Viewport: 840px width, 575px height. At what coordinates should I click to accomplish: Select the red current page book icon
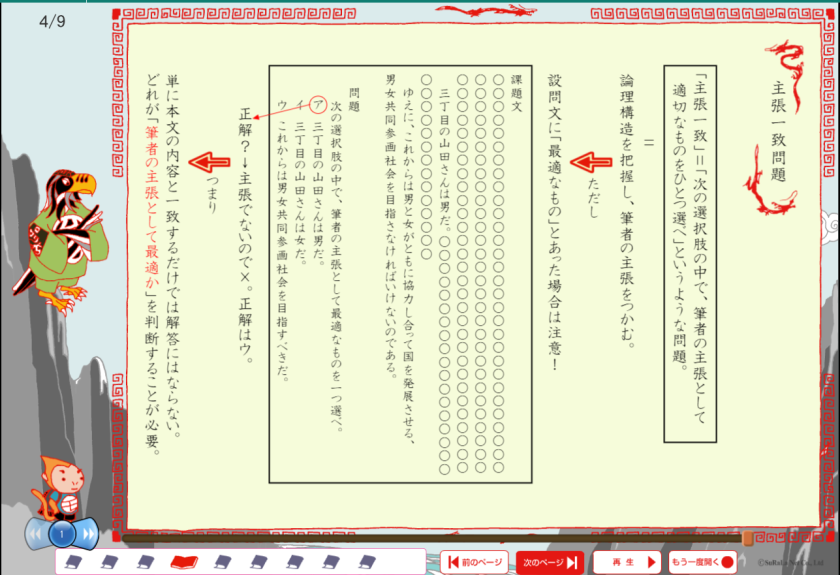tap(182, 562)
